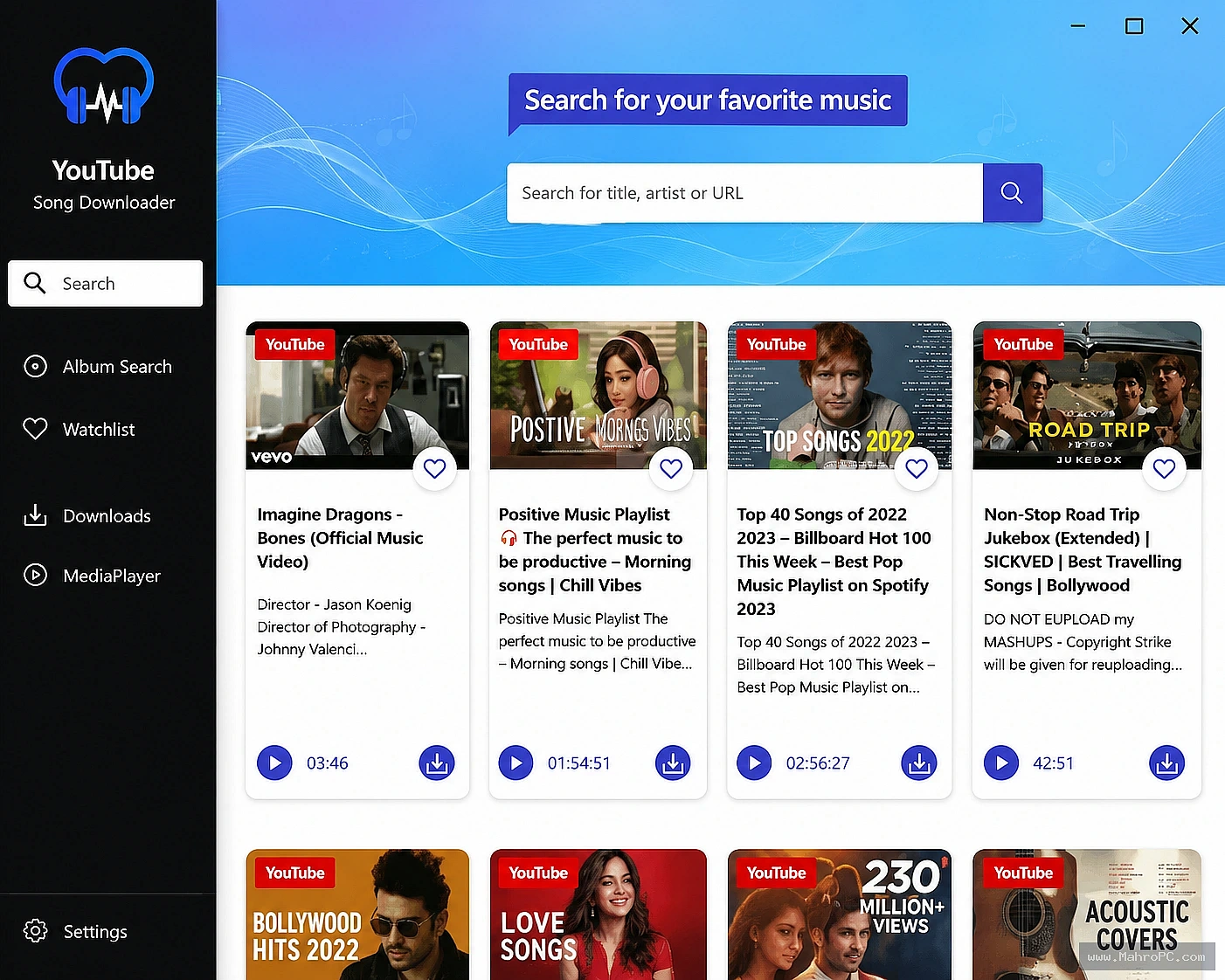This screenshot has height=980, width=1225.
Task: Download the Top 40 Songs of 2022 playlist
Action: coord(919,763)
